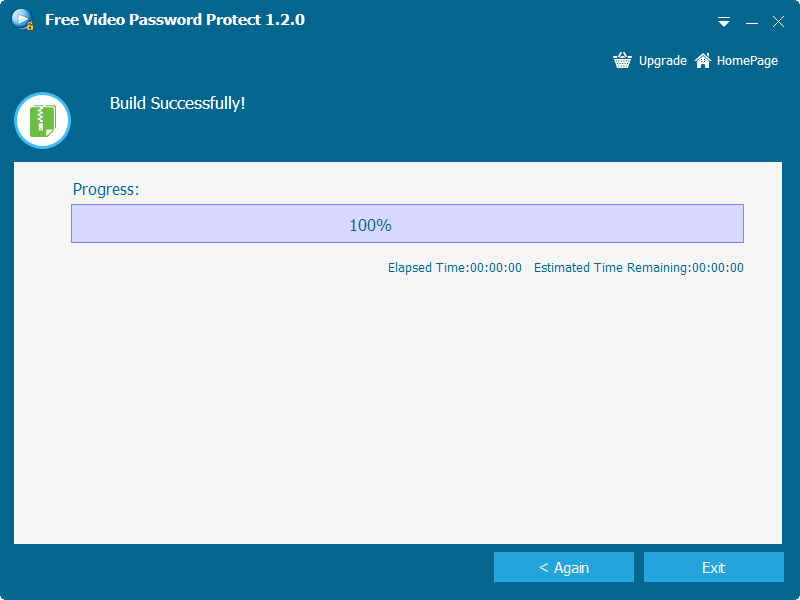Click the Exit button
Image resolution: width=800 pixels, height=600 pixels.
click(713, 567)
